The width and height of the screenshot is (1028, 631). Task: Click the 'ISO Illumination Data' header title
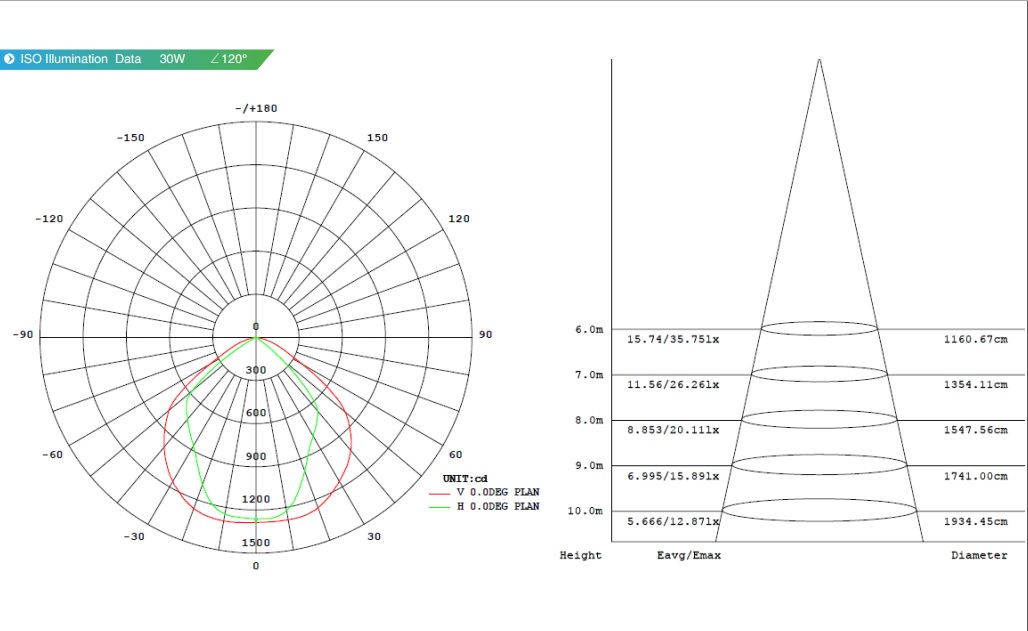81,59
